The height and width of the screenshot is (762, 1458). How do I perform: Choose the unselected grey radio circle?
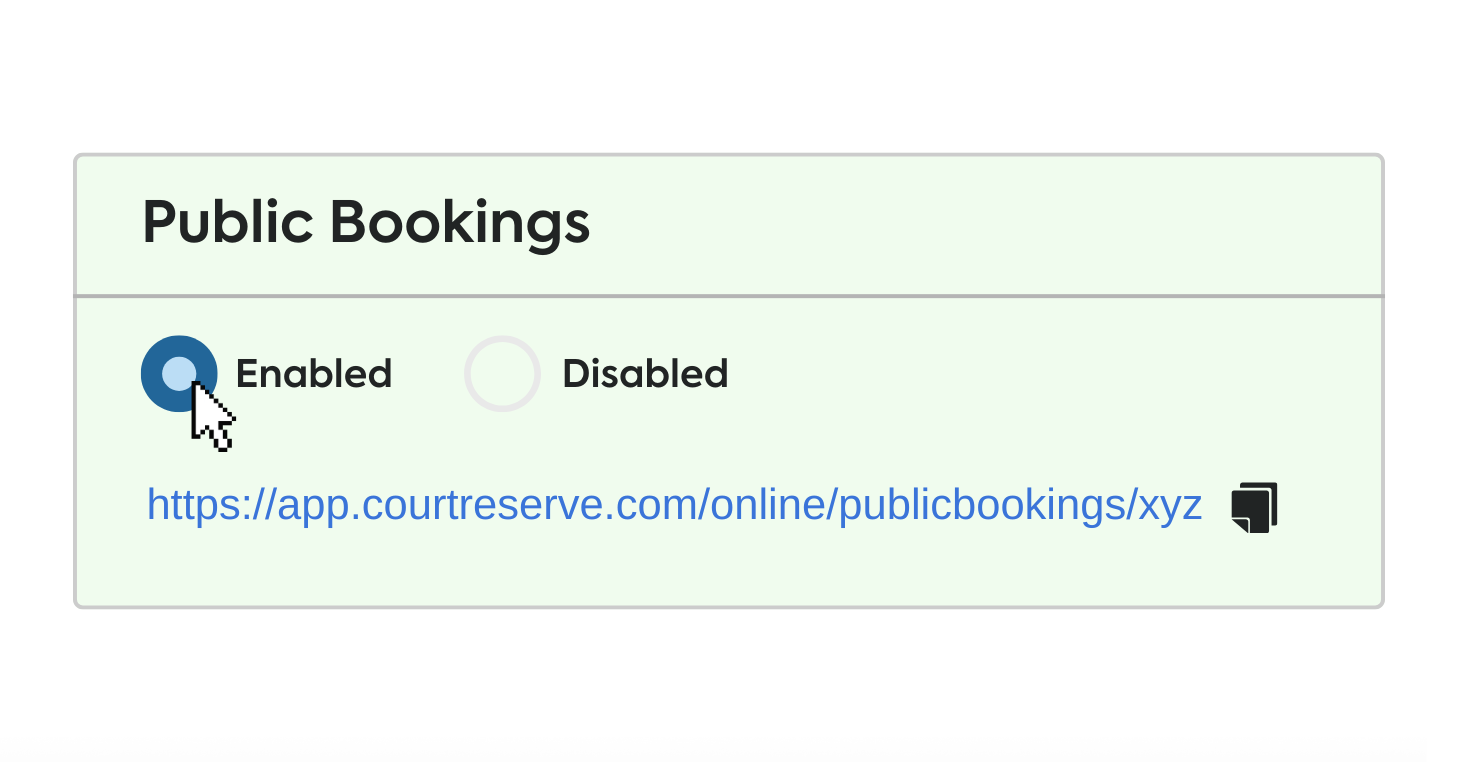point(502,374)
